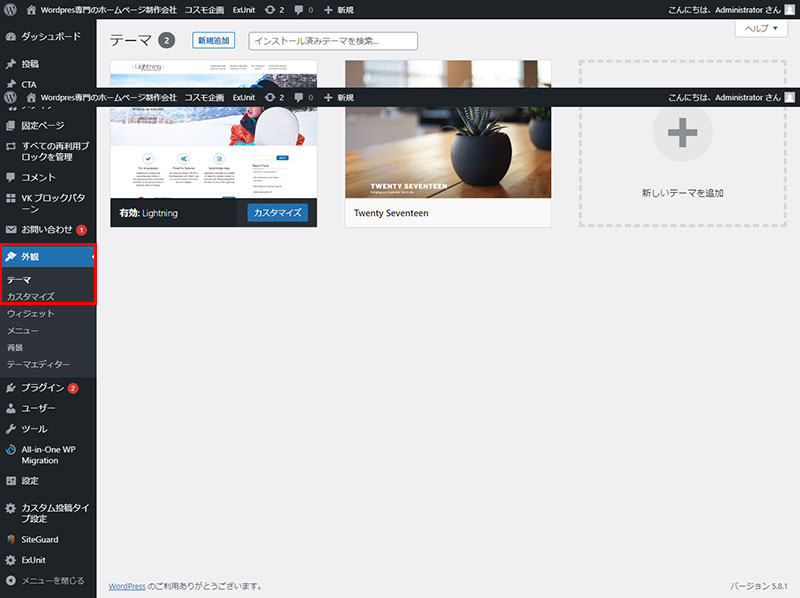Click the SiteGuard shield icon

[x=10, y=539]
